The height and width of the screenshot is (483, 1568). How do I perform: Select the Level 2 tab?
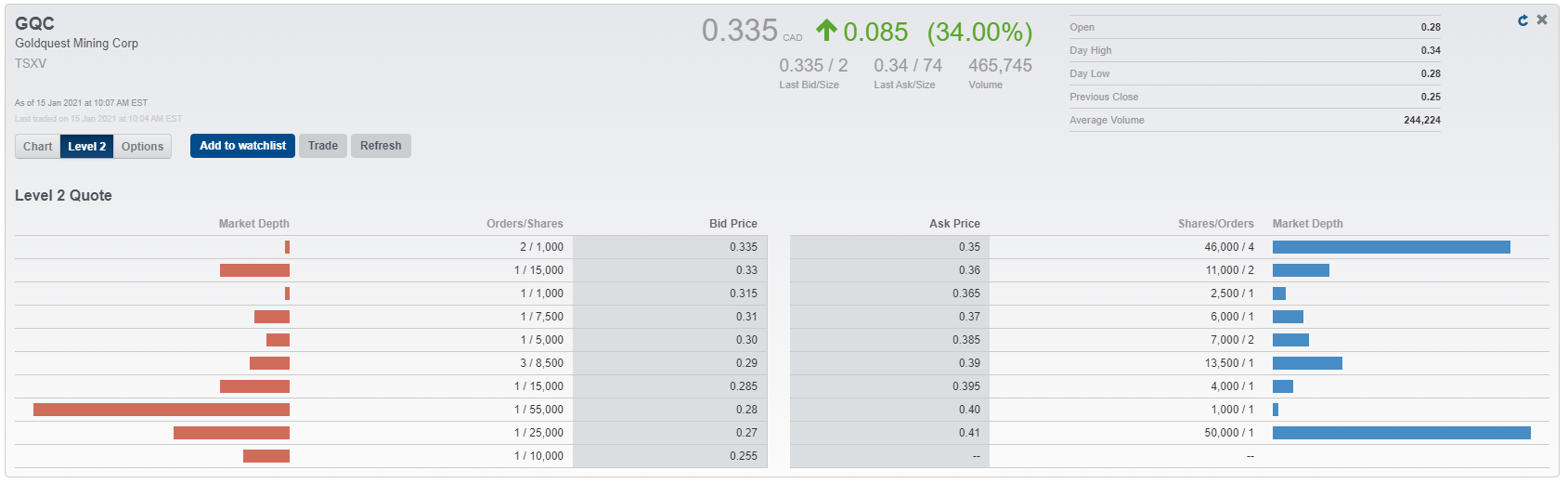click(x=86, y=147)
